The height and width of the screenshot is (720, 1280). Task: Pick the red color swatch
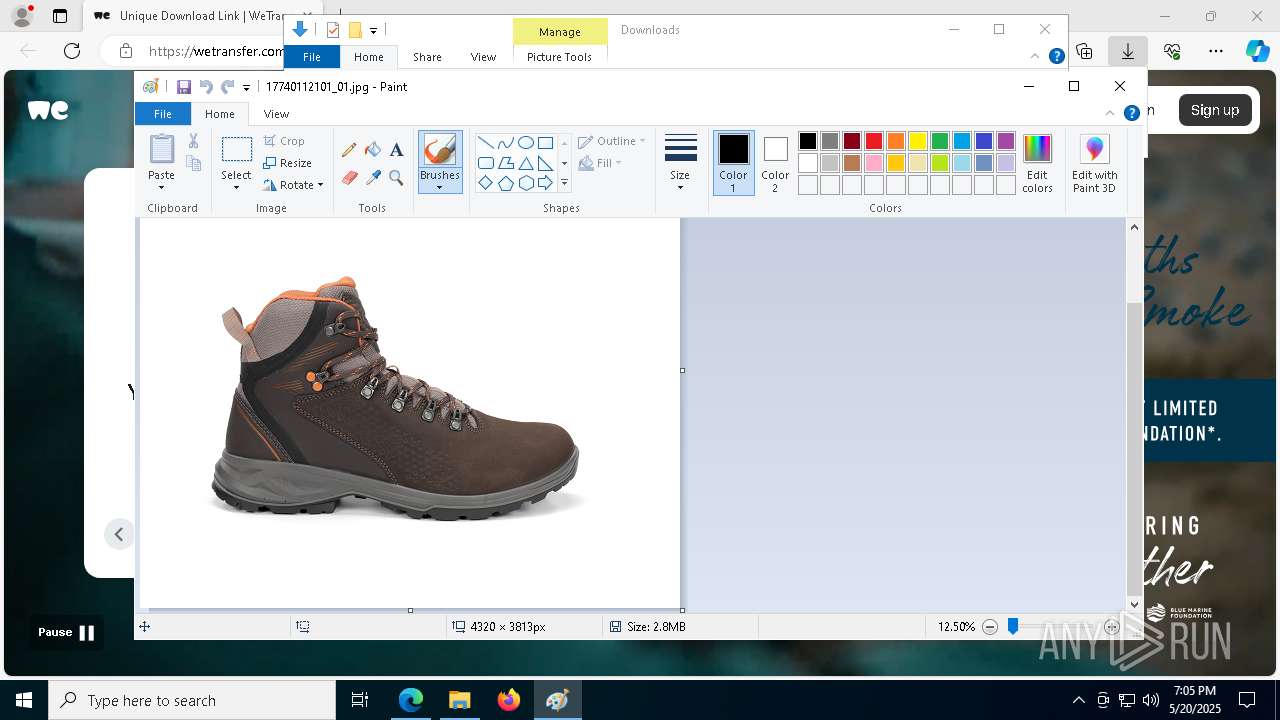pyautogui.click(x=874, y=141)
